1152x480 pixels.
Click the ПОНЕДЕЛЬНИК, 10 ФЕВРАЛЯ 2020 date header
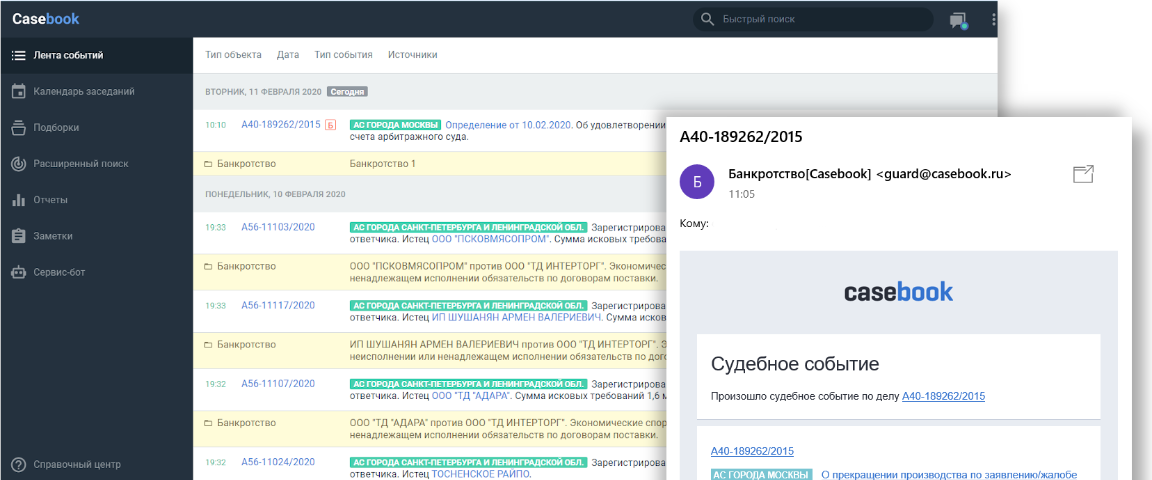(x=275, y=194)
